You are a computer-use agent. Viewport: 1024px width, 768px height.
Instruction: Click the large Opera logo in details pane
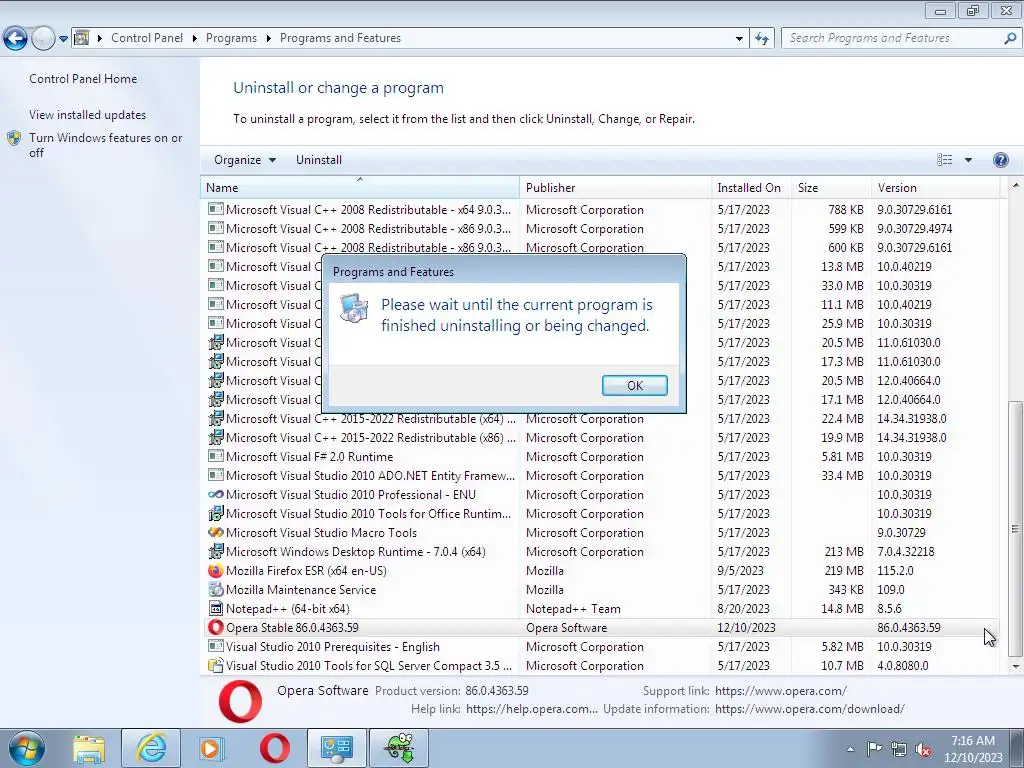pos(240,701)
